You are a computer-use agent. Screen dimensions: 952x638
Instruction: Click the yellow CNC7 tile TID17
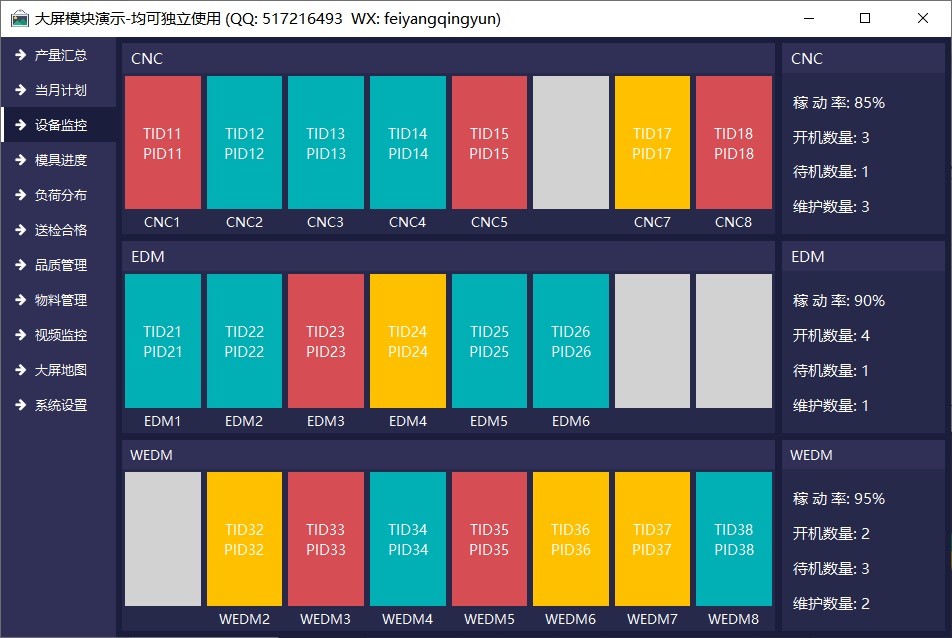click(x=652, y=143)
